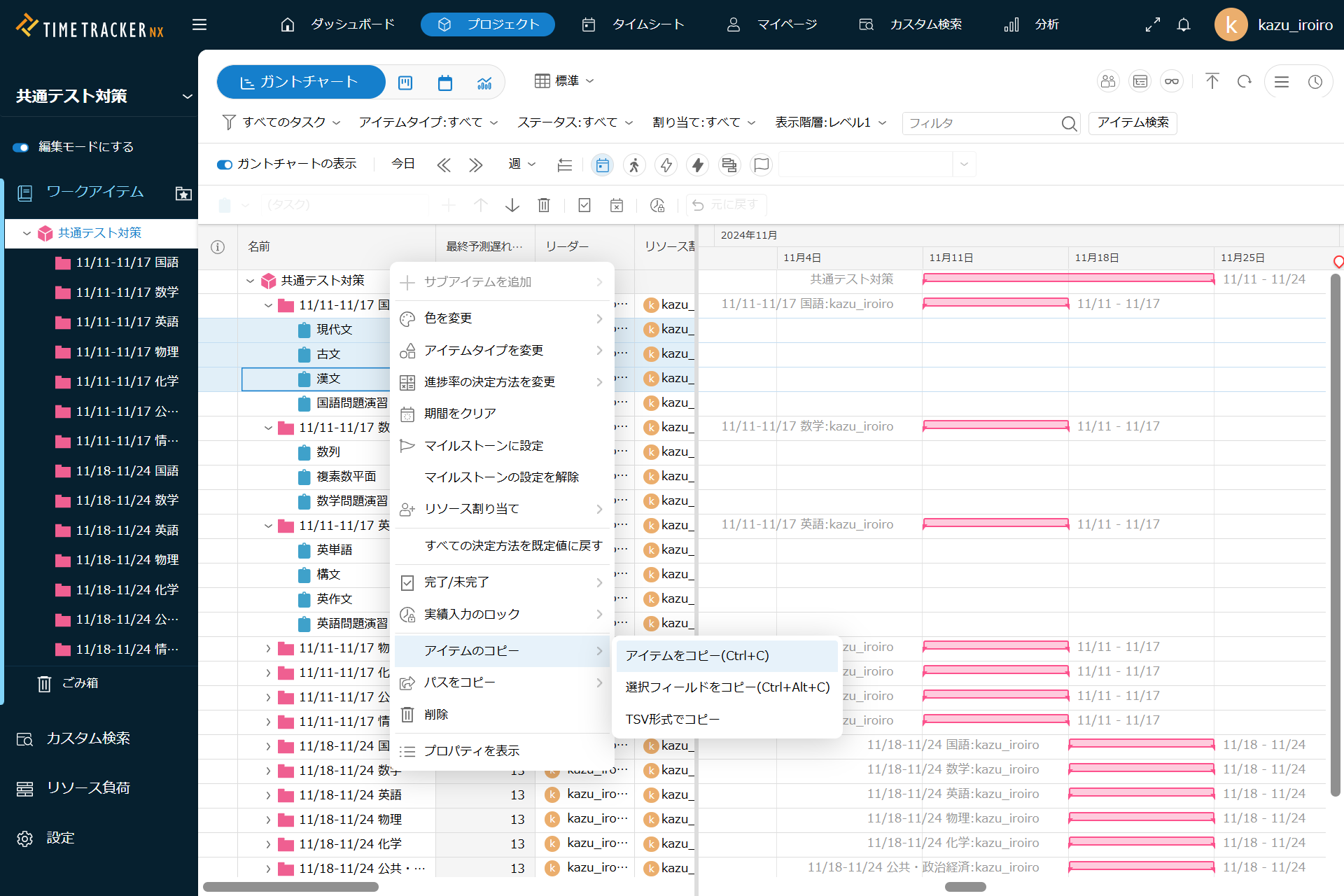
Task: Click 色を変更 color option
Action: (x=448, y=318)
